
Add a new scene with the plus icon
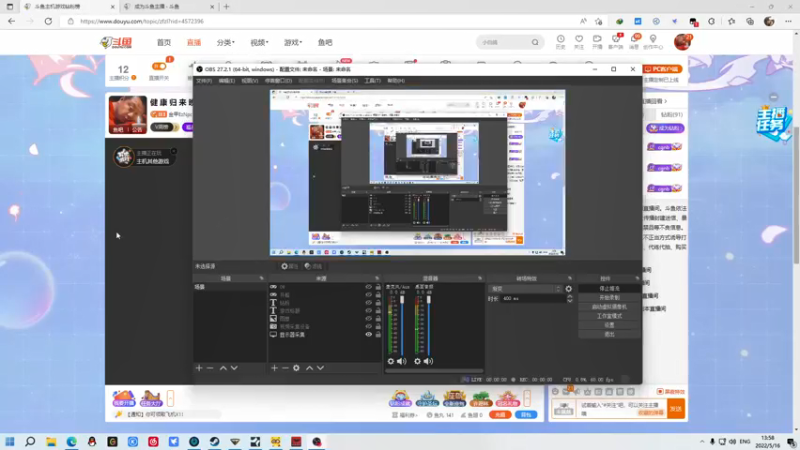pyautogui.click(x=199, y=368)
